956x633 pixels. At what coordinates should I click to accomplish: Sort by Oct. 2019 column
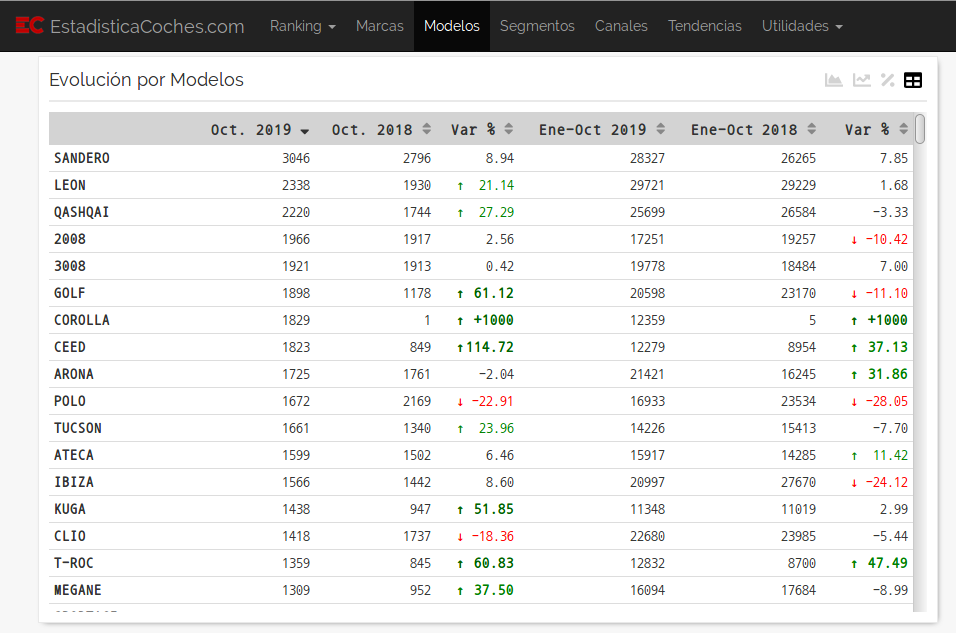(260, 129)
